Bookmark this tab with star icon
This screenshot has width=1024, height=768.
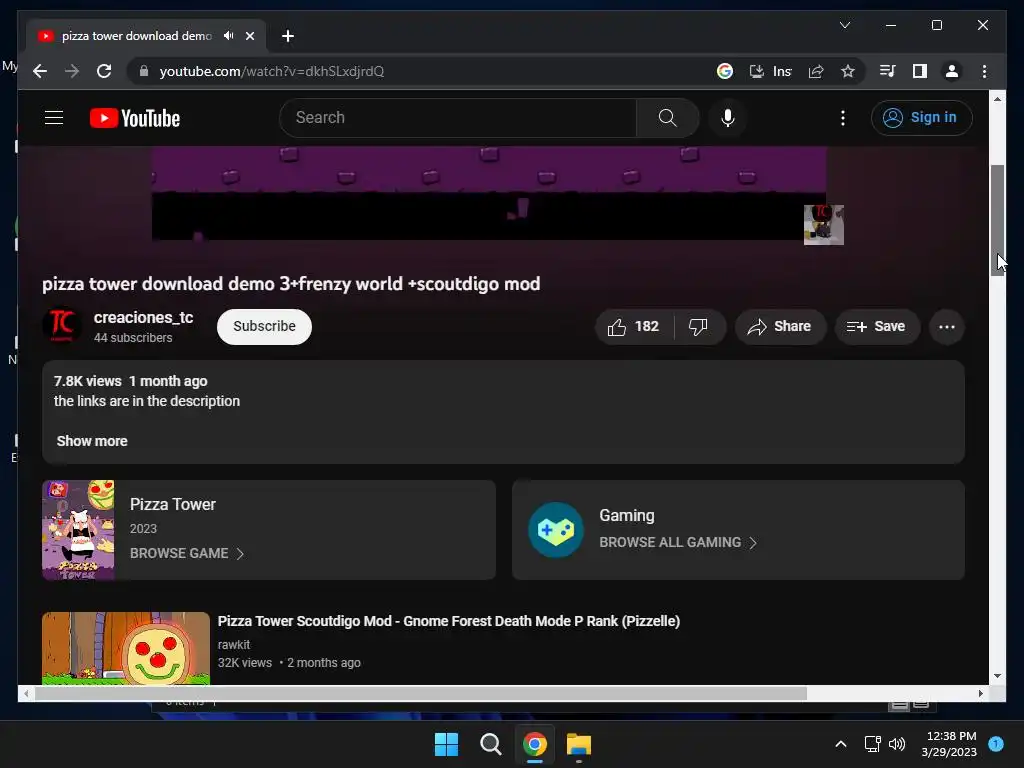[848, 71]
